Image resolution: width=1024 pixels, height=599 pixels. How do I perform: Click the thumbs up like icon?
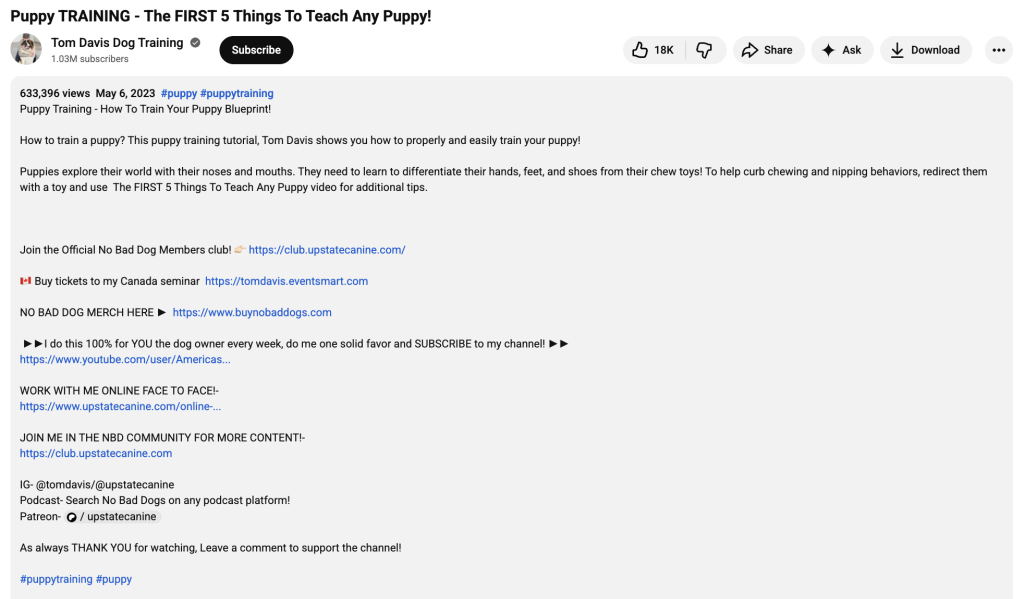639,50
